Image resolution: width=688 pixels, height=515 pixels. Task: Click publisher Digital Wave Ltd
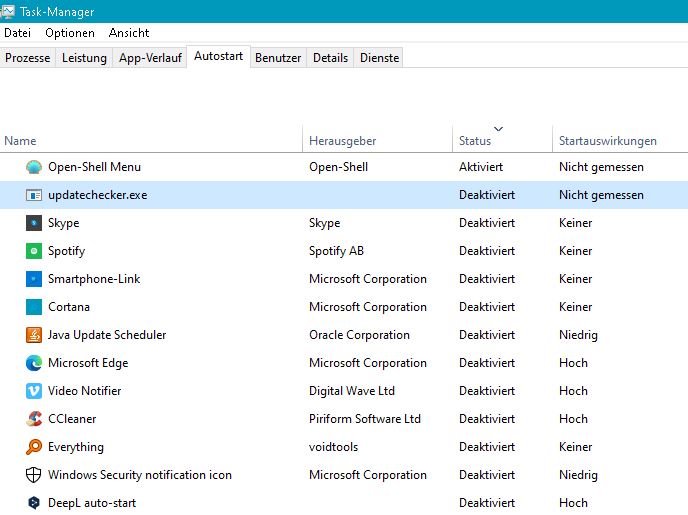click(x=351, y=391)
